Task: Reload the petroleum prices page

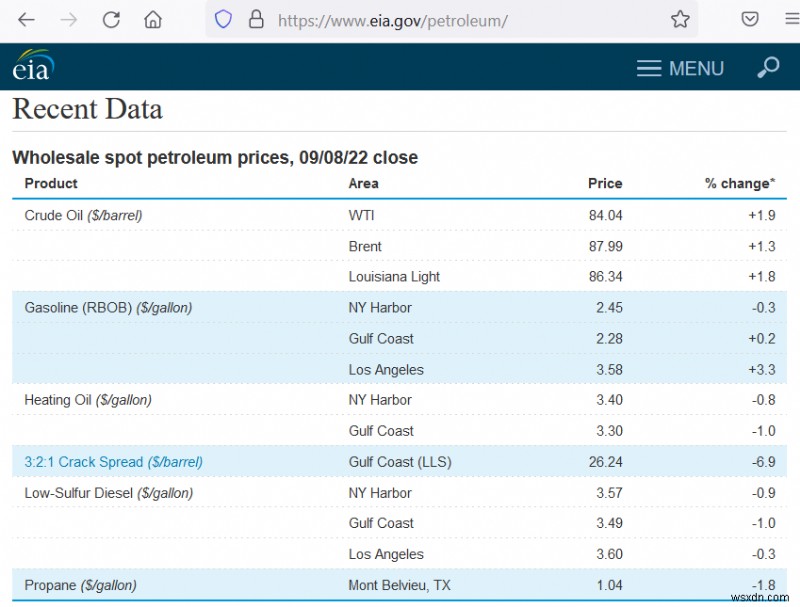Action: pos(110,19)
